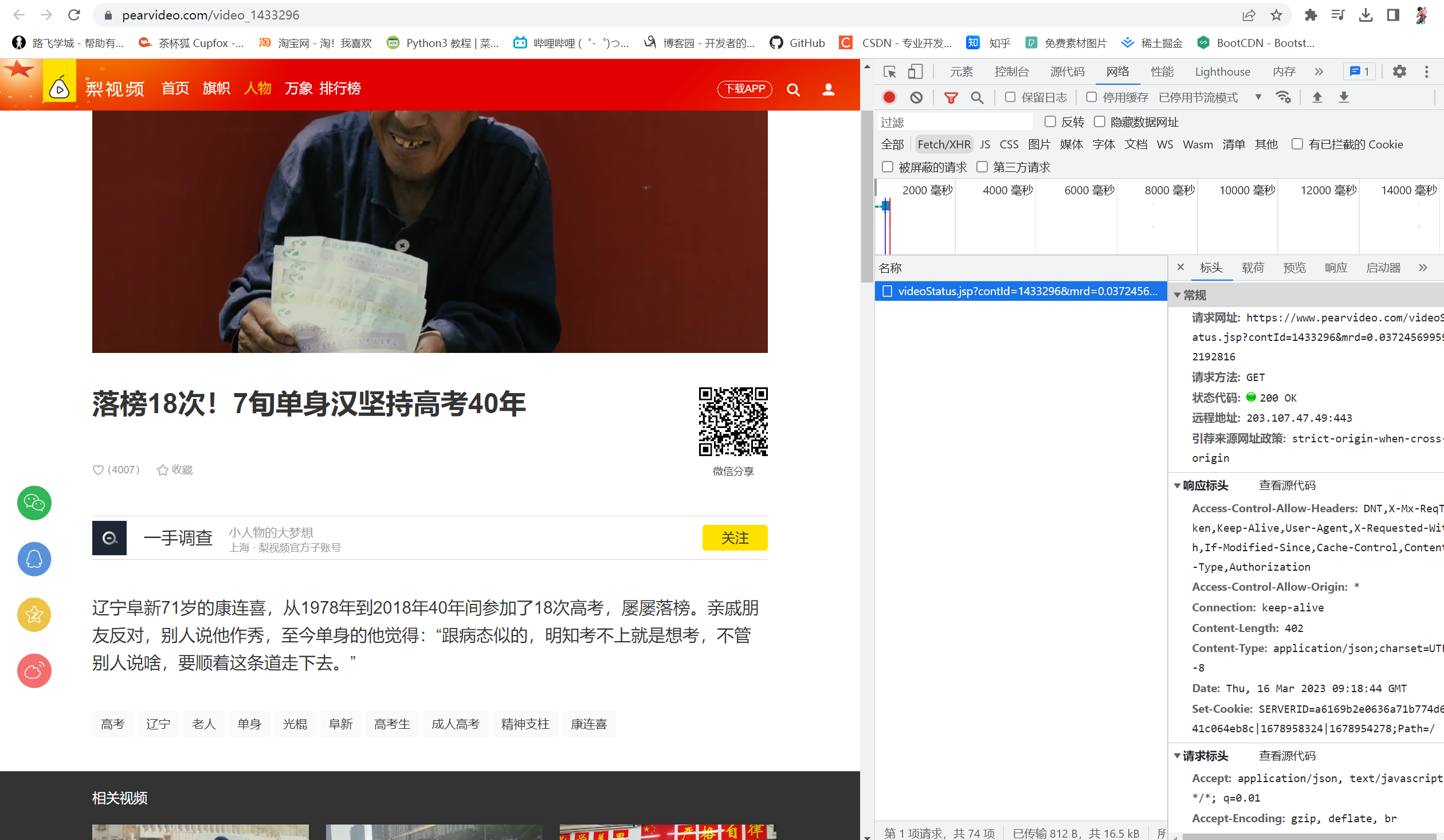1444x840 pixels.
Task: Show more DevTools panels chevron
Action: [1319, 72]
